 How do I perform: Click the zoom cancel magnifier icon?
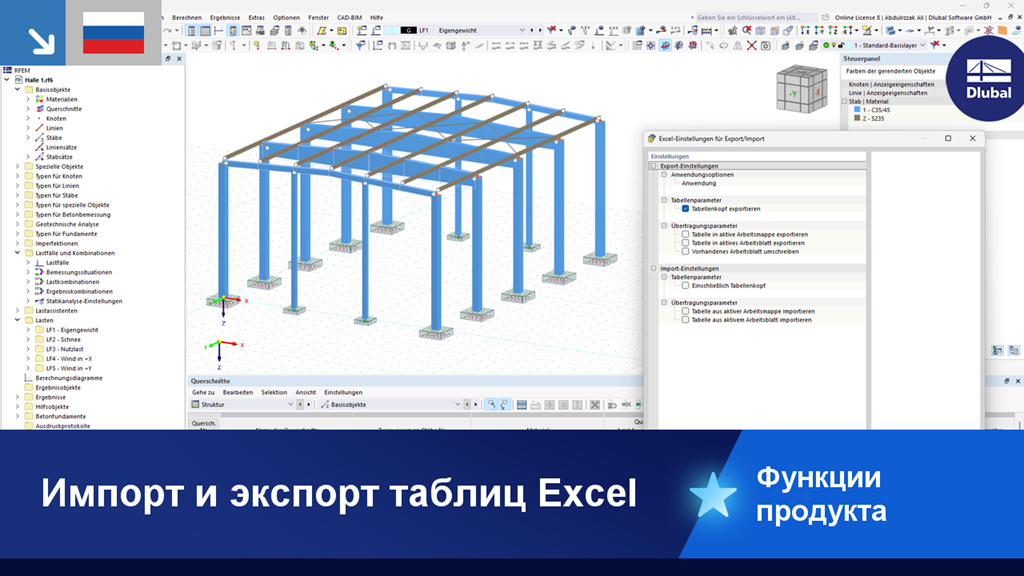click(746, 30)
